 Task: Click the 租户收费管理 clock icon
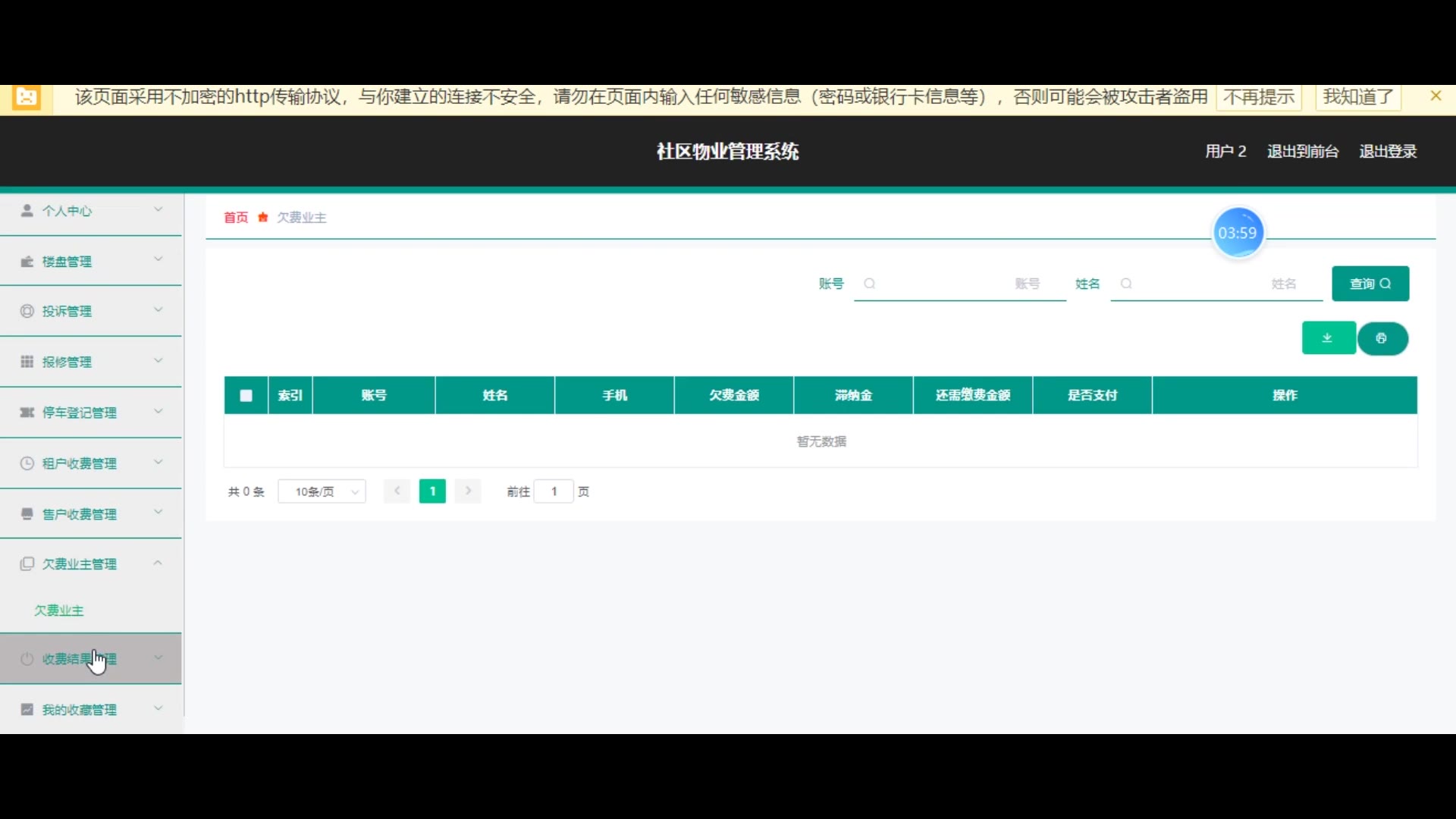click(27, 463)
